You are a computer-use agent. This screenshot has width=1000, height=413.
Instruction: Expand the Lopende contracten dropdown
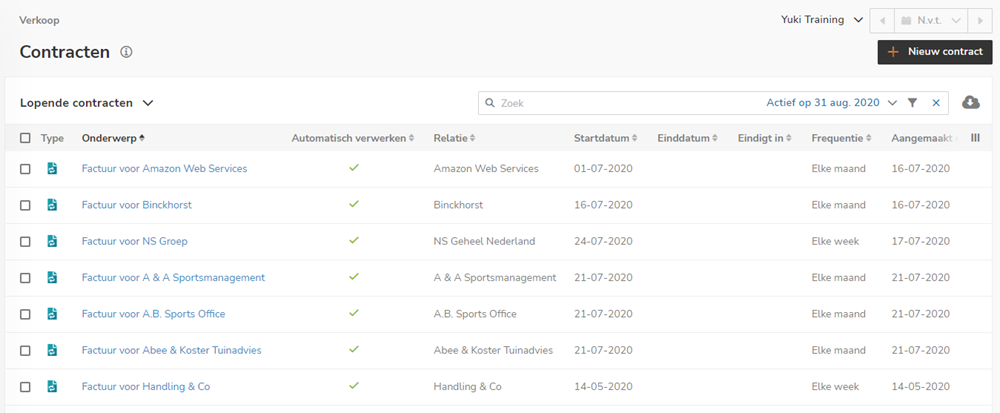pyautogui.click(x=87, y=103)
